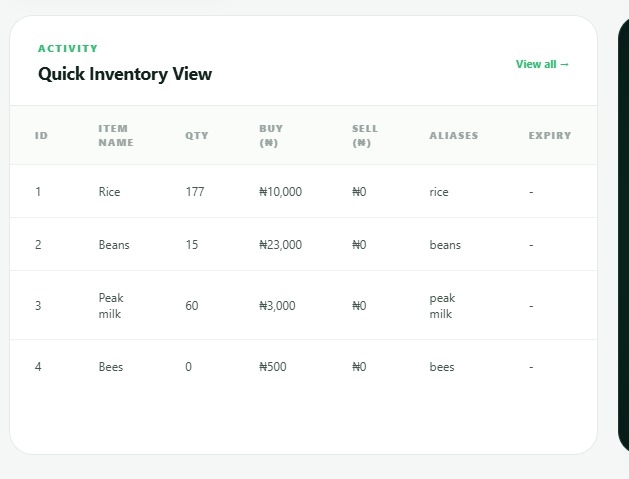Image resolution: width=629 pixels, height=479 pixels.
Task: Click the quantity 177 for Rice
Action: pos(195,192)
